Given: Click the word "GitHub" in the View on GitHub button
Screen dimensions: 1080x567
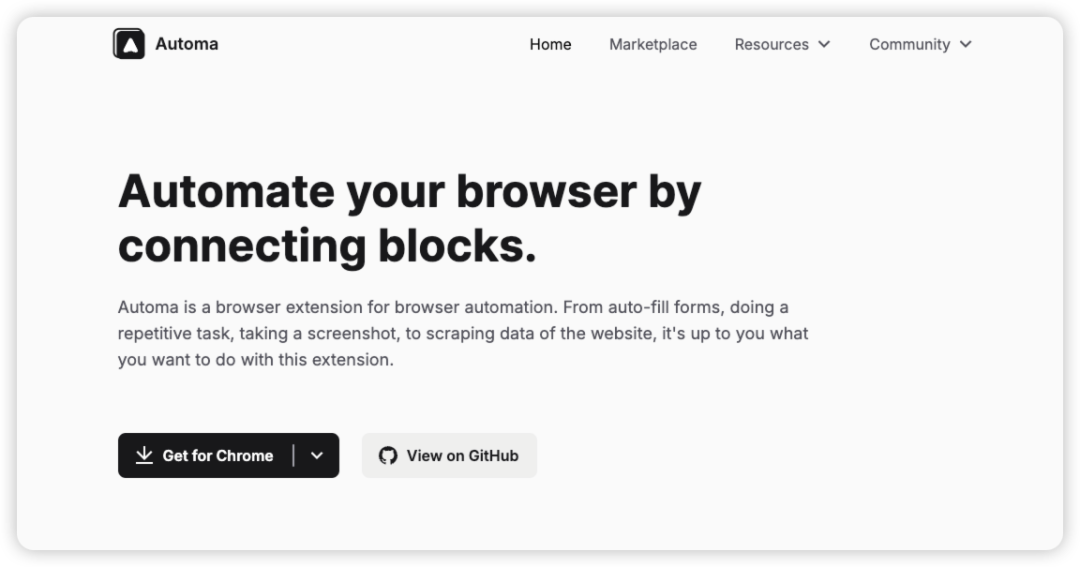Looking at the screenshot, I should (494, 456).
